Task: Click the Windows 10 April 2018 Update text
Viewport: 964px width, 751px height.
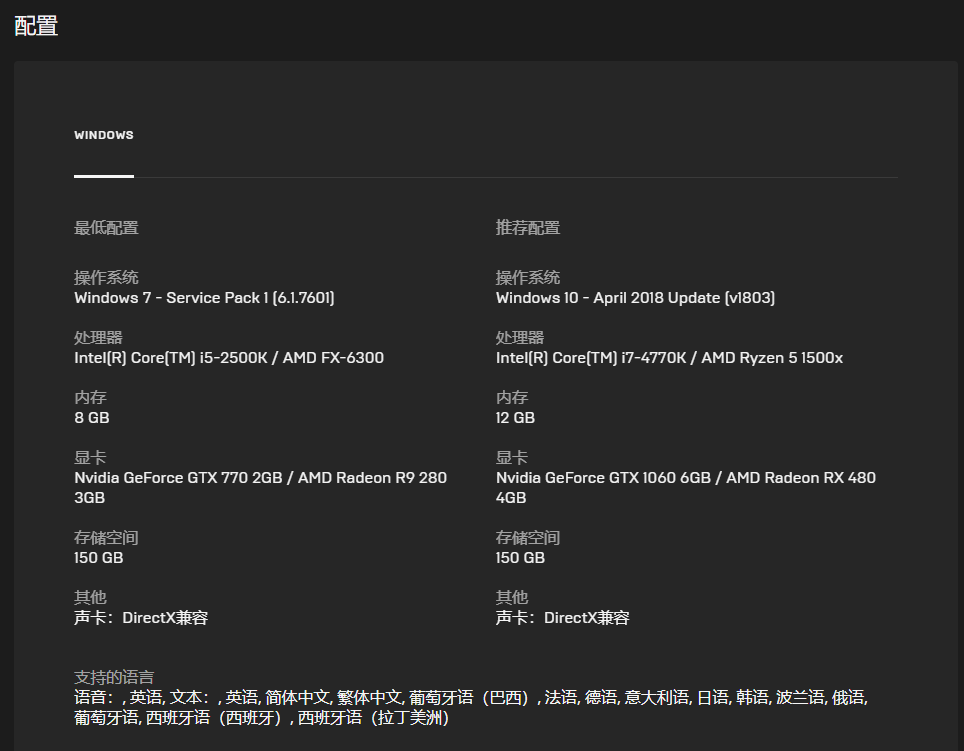Action: [x=635, y=298]
